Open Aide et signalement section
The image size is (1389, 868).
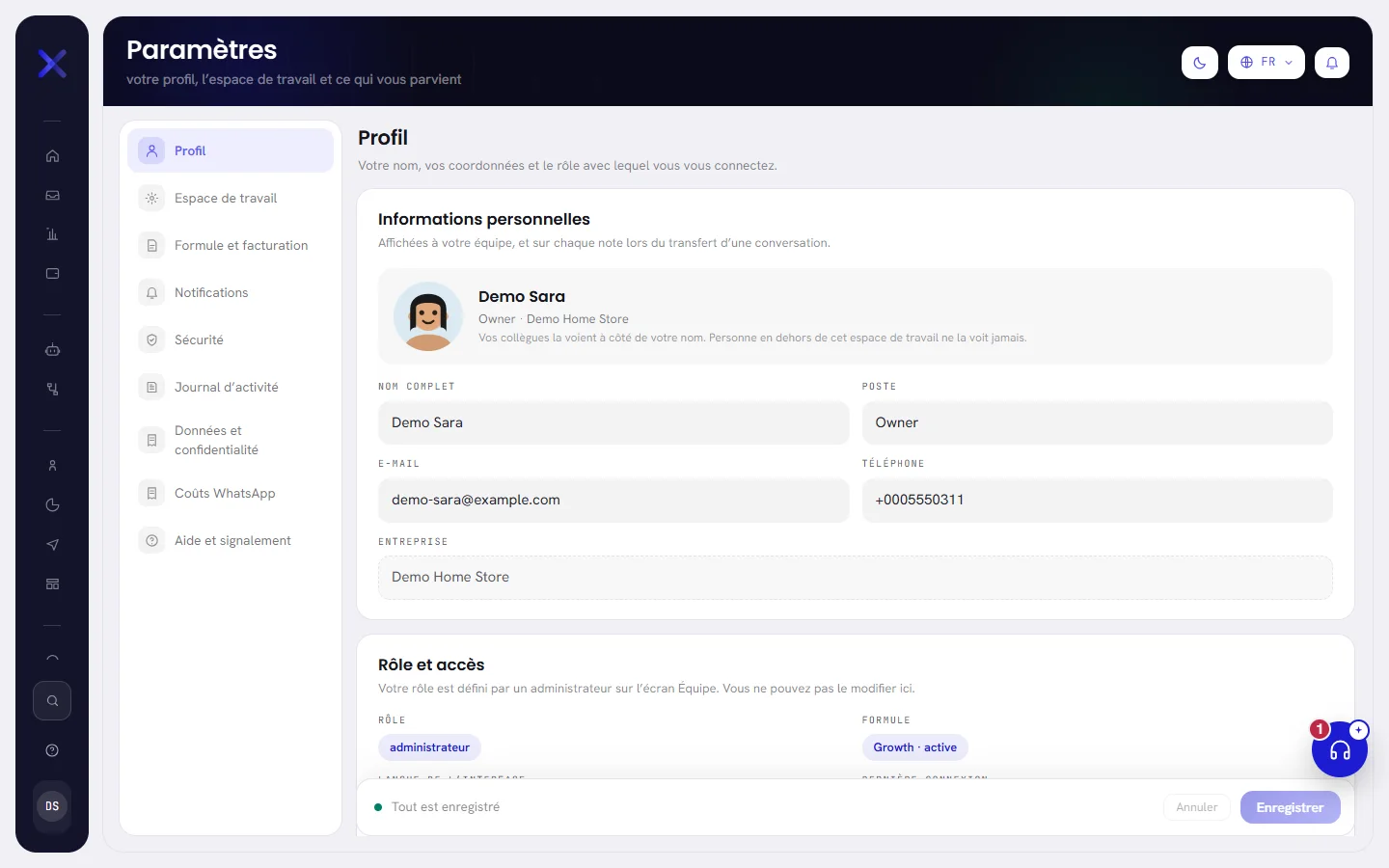click(231, 541)
